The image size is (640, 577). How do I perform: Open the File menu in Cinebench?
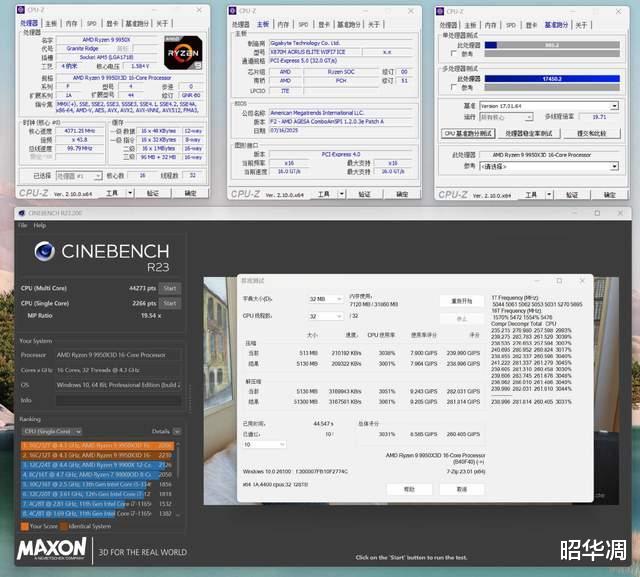pos(22,225)
